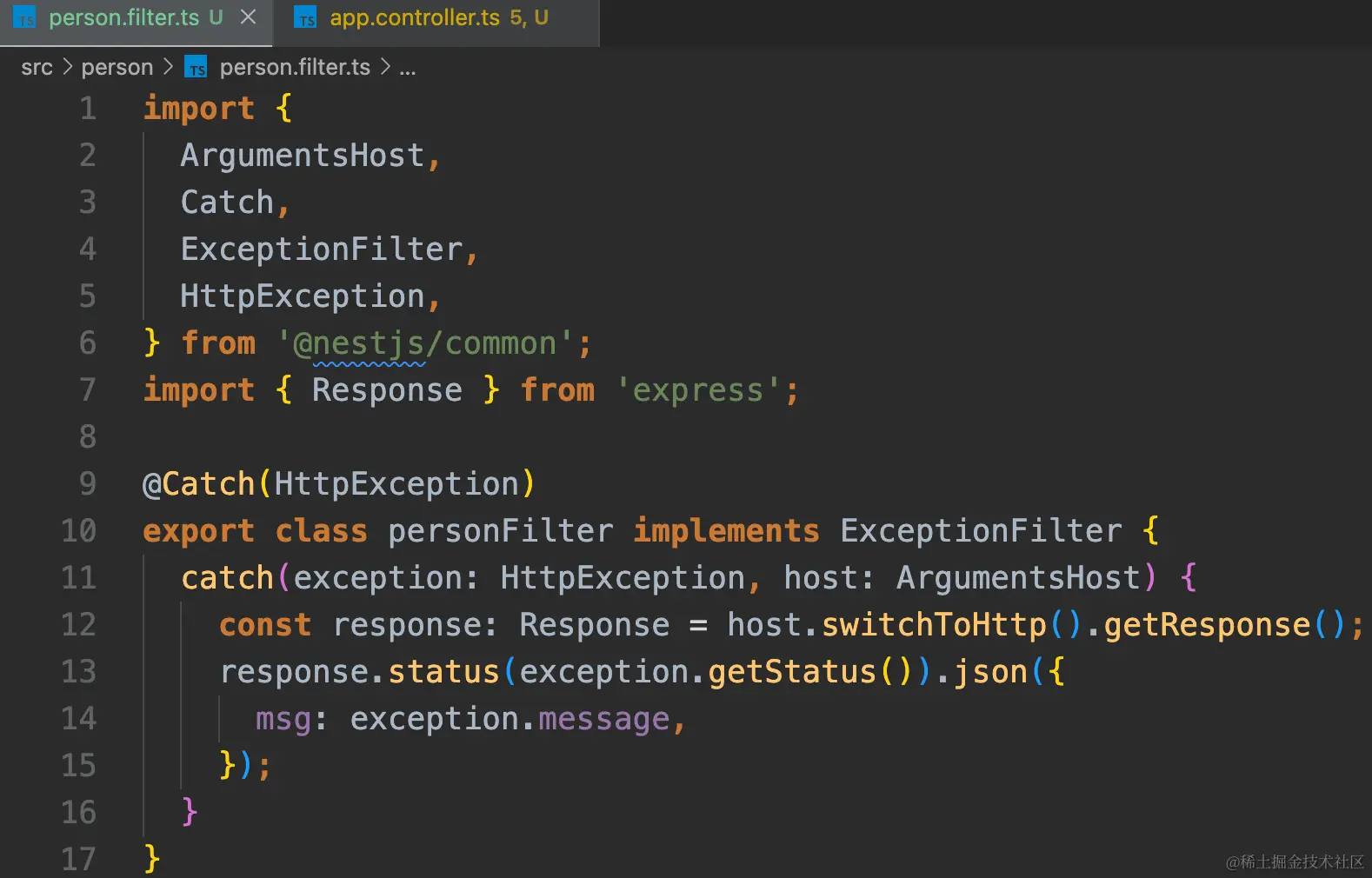The width and height of the screenshot is (1372, 878).
Task: Close the person.filter.ts tab
Action: point(248,17)
